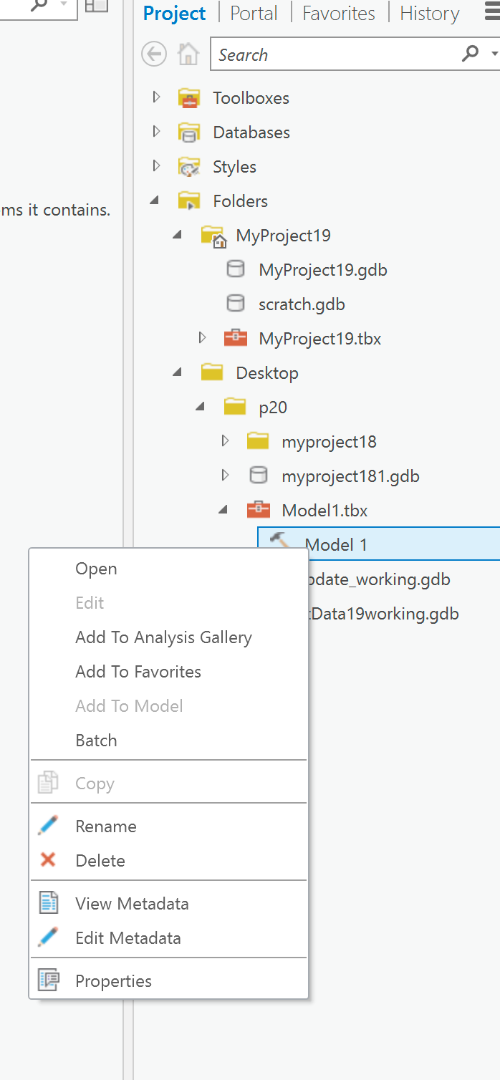The width and height of the screenshot is (500, 1080).
Task: Switch to the Portal tab
Action: point(254,13)
